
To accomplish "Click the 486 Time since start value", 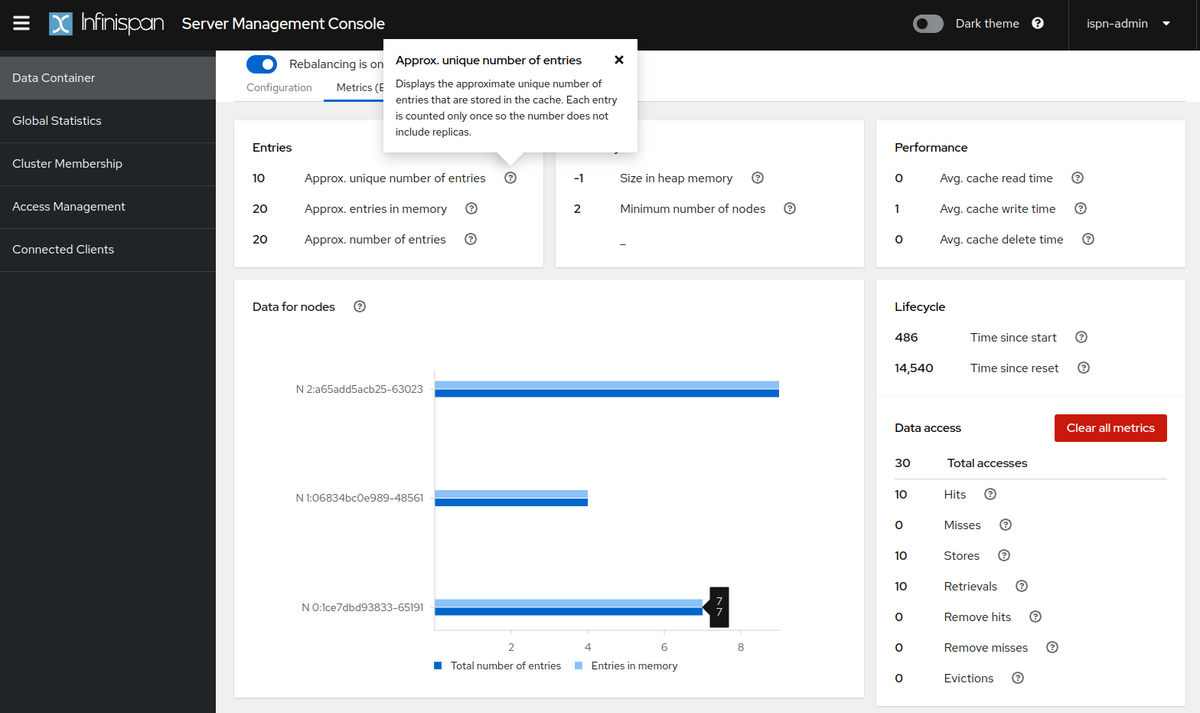I will click(906, 338).
